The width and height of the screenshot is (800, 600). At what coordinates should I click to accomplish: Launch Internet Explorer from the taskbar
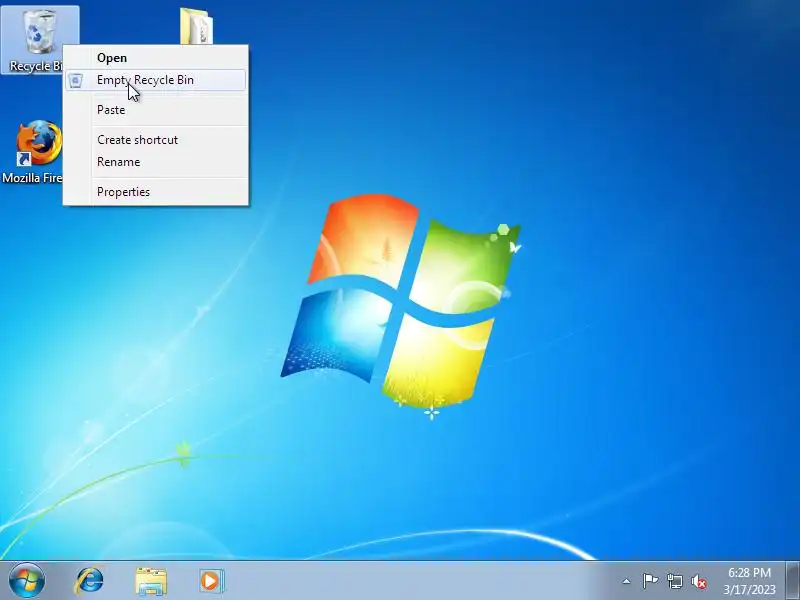click(89, 581)
